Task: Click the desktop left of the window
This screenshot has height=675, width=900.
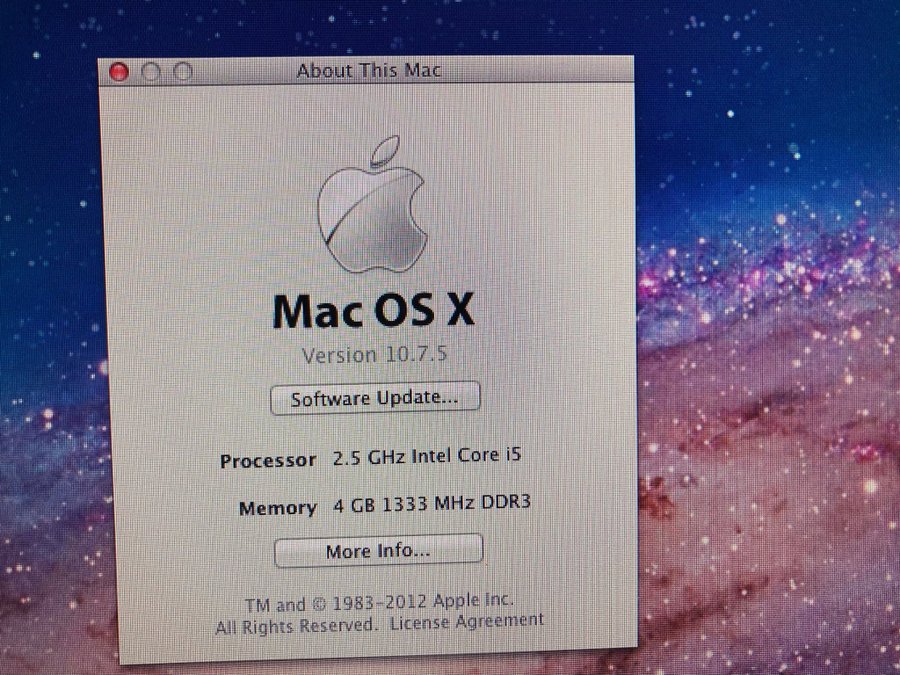Action: click(x=48, y=350)
